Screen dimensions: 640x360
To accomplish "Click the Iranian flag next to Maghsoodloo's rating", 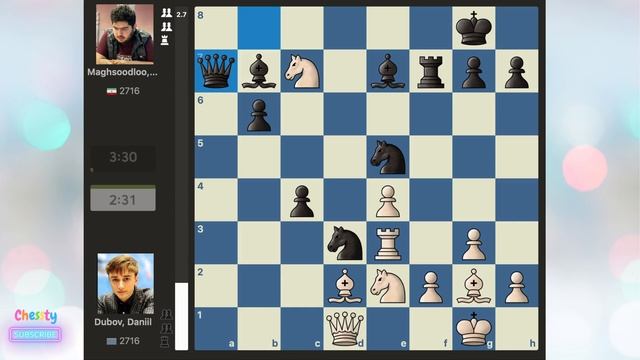I will (x=112, y=91).
